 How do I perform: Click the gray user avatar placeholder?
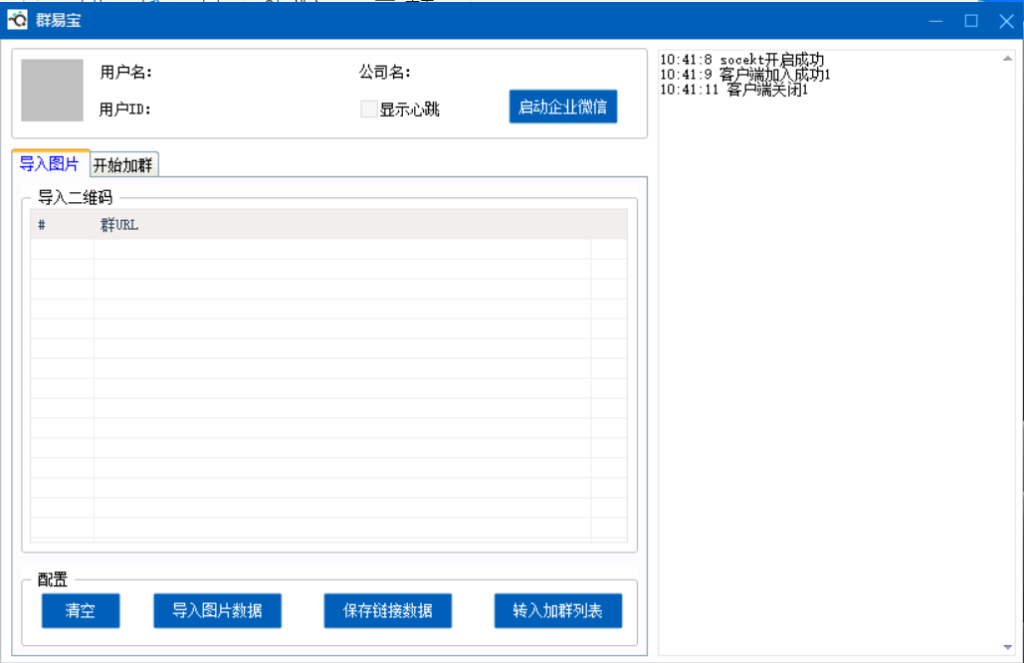[52, 90]
